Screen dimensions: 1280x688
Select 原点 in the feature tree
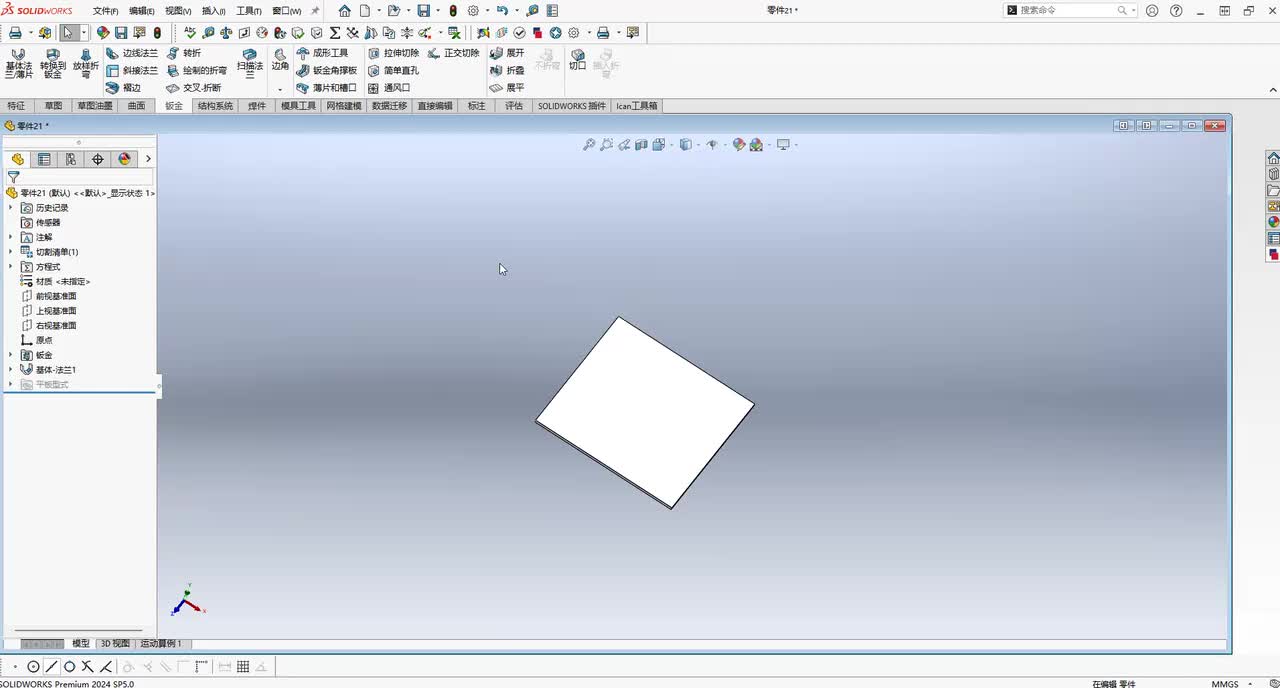(37, 340)
